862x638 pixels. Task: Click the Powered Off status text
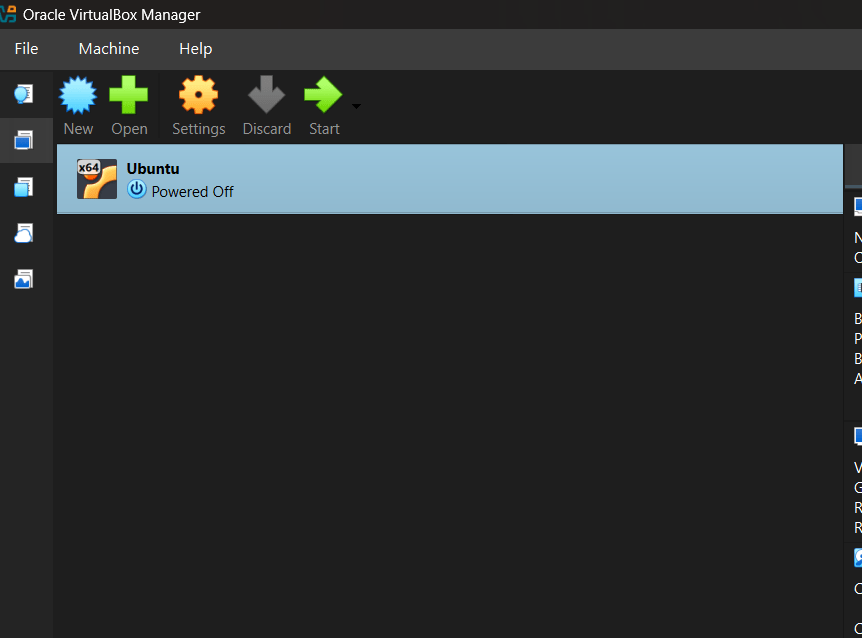(x=192, y=191)
